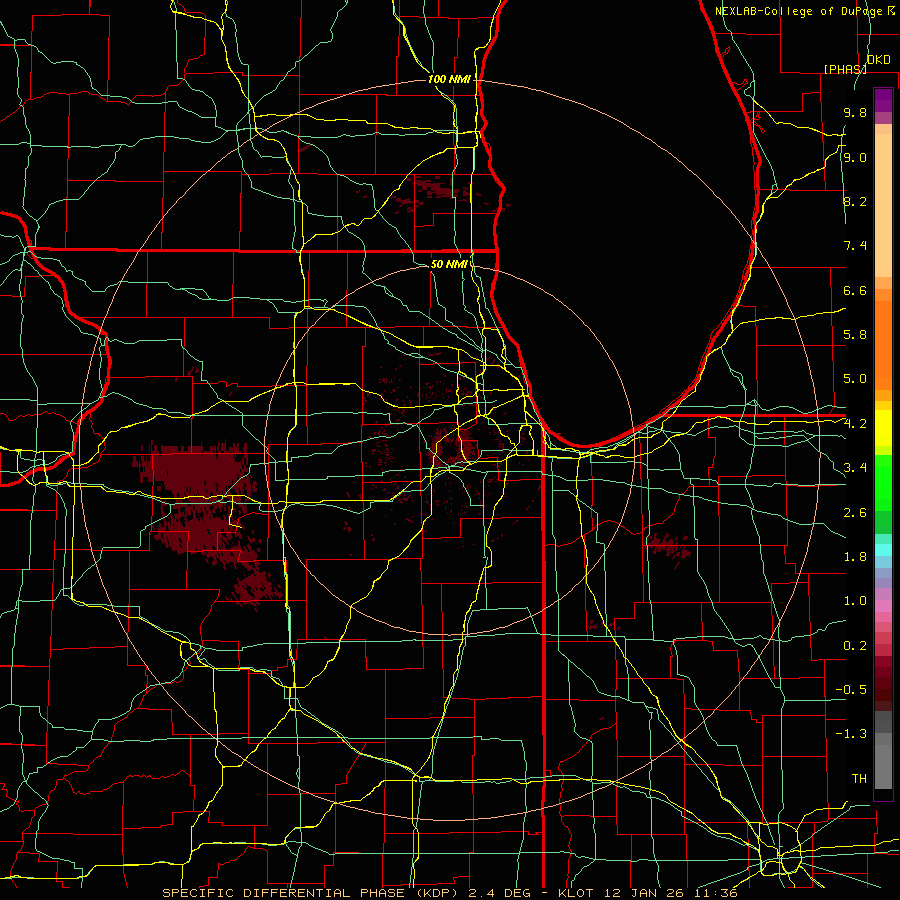
Task: Pick the cyan band on the color bar
Action: 883,550
